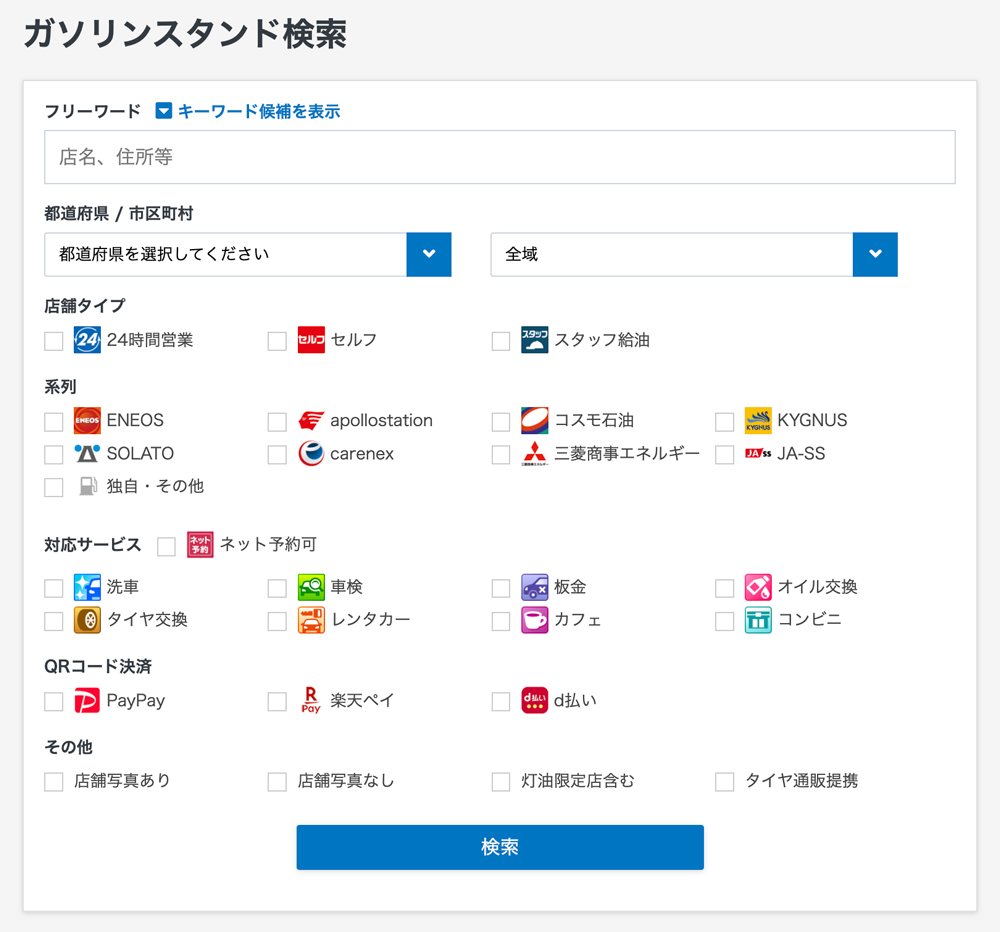Click the コスモ石油 brand logo
Viewport: 1000px width, 932px height.
pyautogui.click(x=534, y=420)
